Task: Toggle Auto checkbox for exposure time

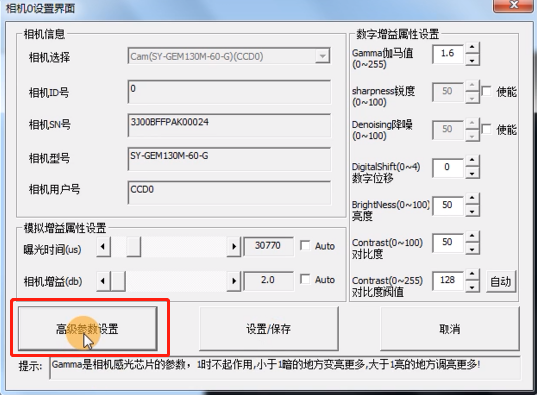Action: pyautogui.click(x=305, y=245)
